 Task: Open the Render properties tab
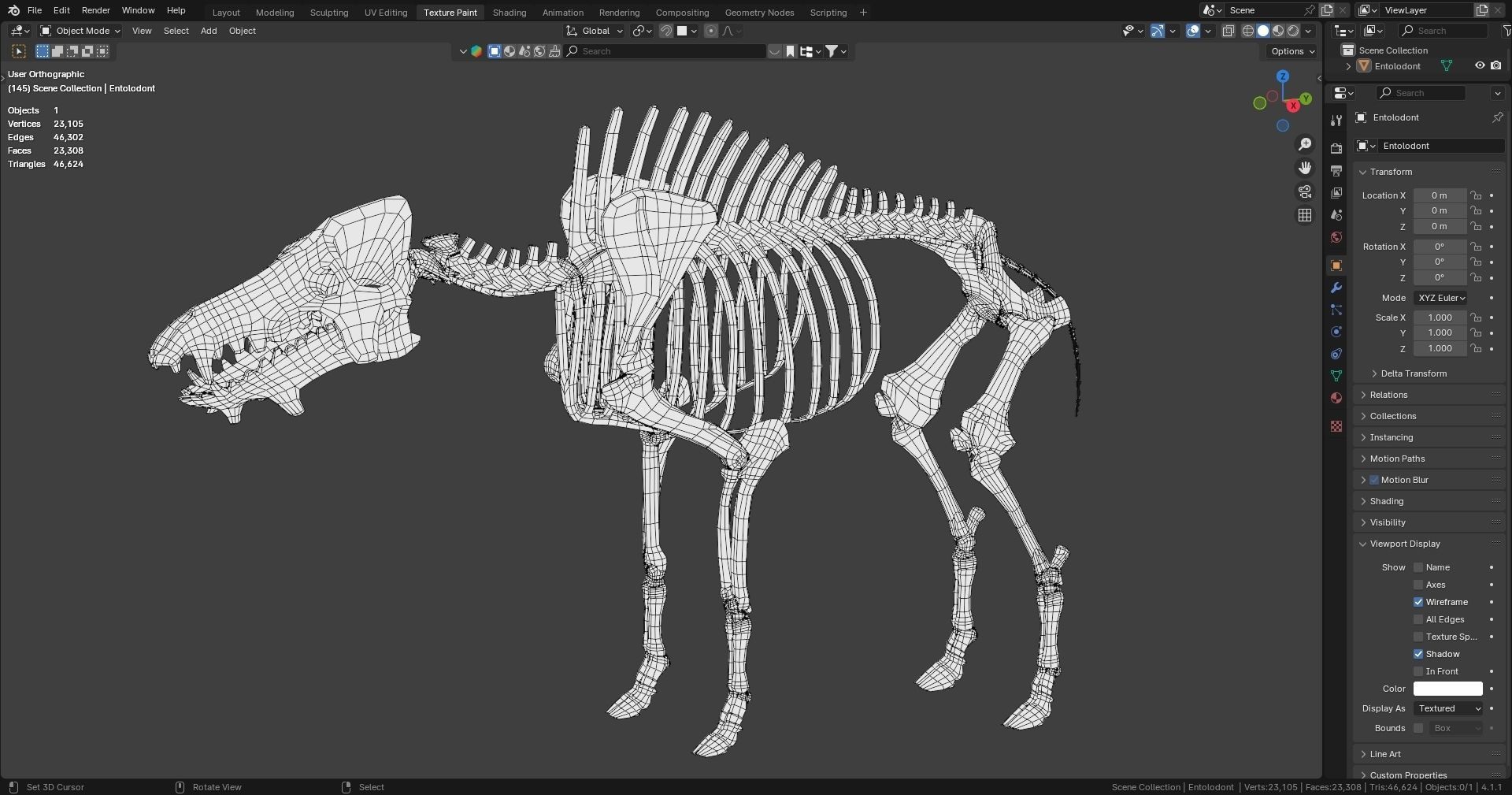pos(1336,148)
